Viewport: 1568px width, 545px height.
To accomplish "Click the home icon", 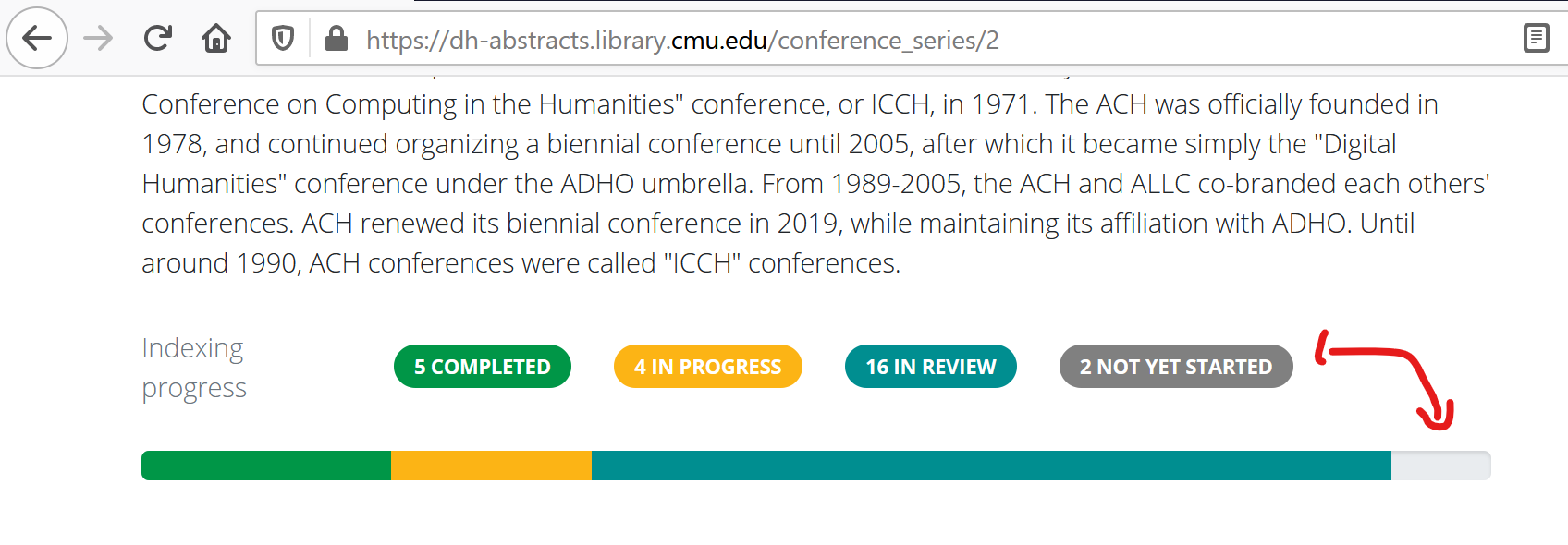I will [216, 39].
